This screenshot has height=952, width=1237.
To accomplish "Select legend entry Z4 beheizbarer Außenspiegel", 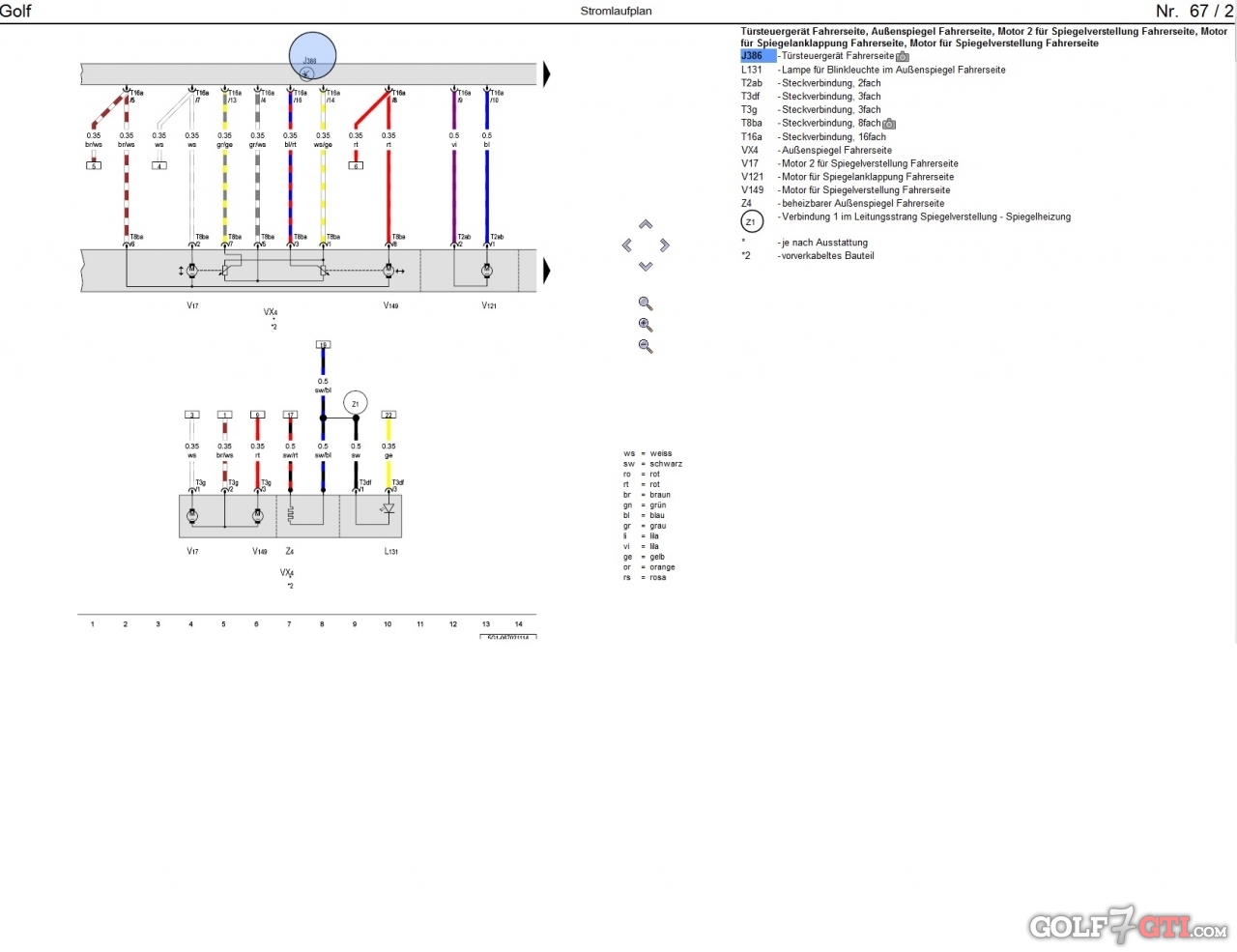I will click(842, 204).
